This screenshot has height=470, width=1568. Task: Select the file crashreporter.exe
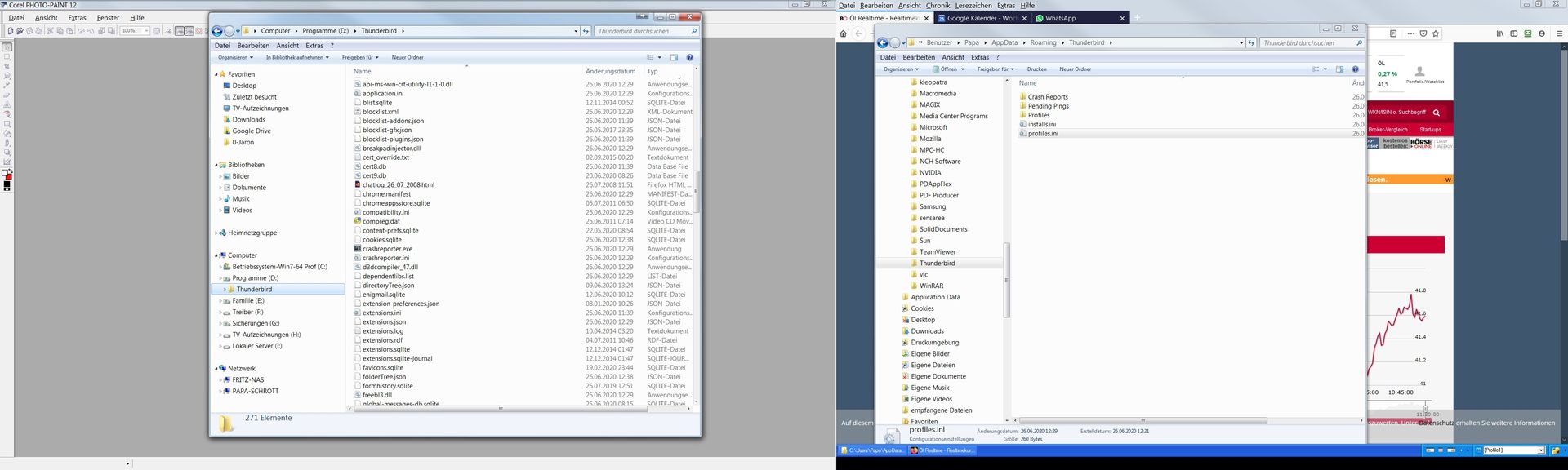pos(388,249)
